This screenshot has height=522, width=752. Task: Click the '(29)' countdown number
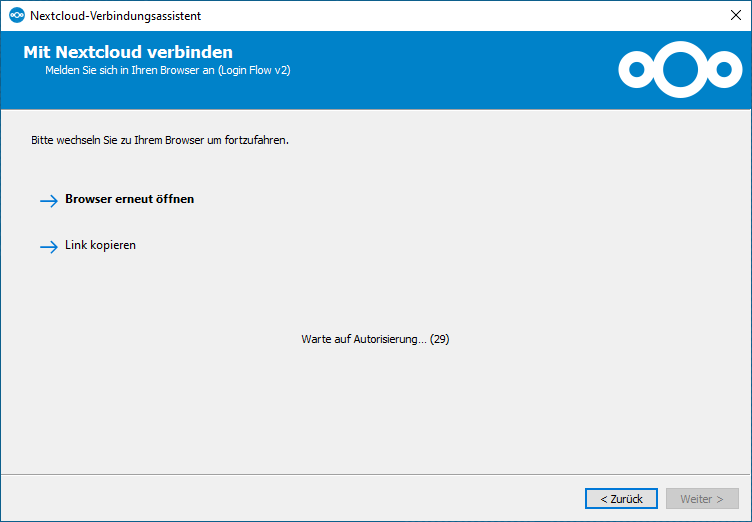tap(440, 339)
